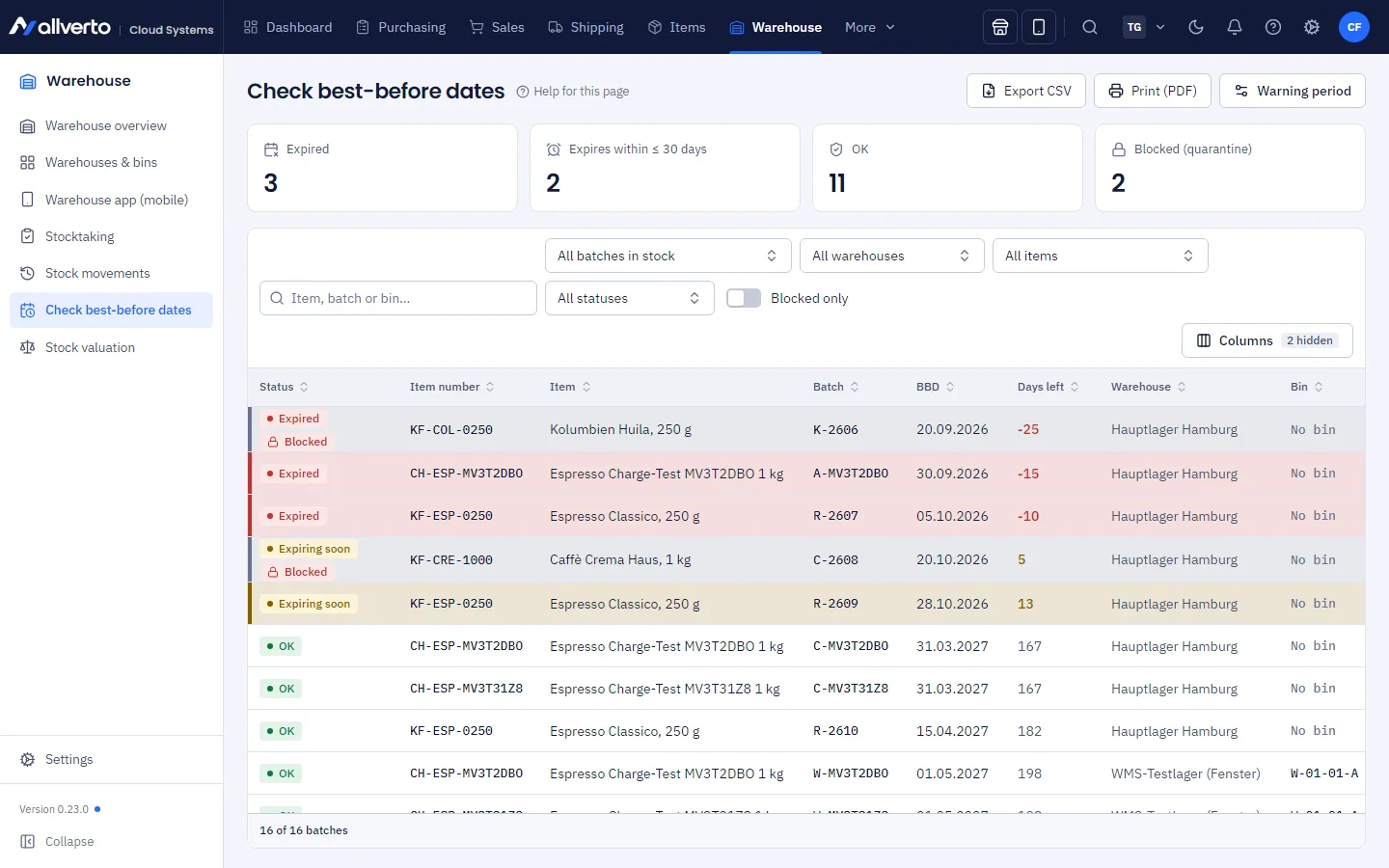The height and width of the screenshot is (868, 1389).
Task: Open Help for this page link
Action: tap(573, 92)
